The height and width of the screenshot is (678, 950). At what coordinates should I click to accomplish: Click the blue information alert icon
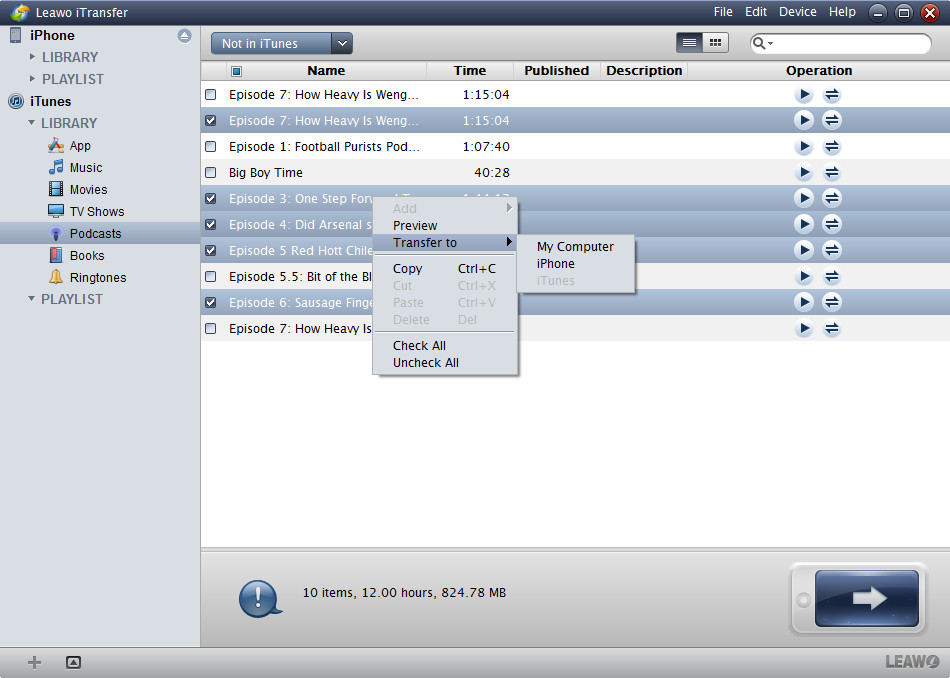coord(260,599)
